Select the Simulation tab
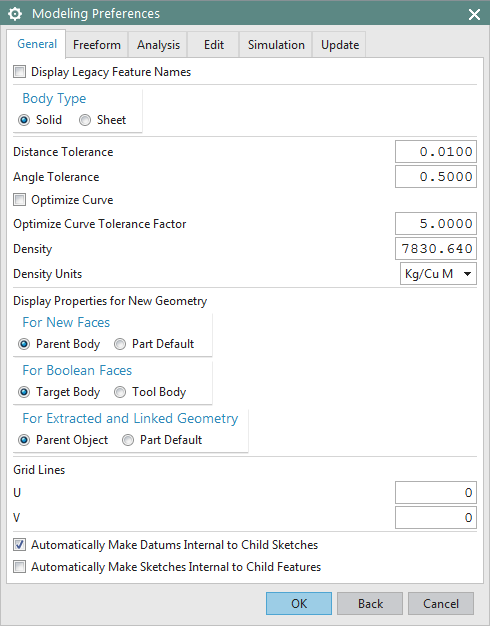This screenshot has width=490, height=626. [x=276, y=45]
